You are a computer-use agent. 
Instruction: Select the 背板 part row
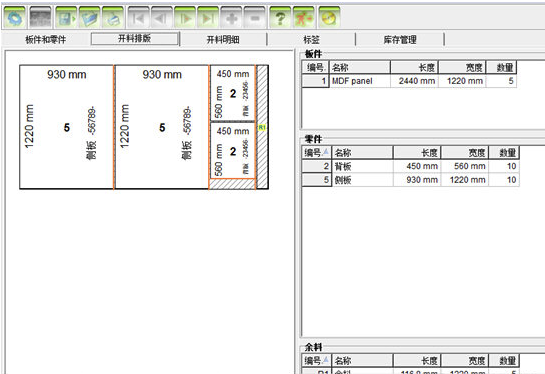pyautogui.click(x=410, y=166)
